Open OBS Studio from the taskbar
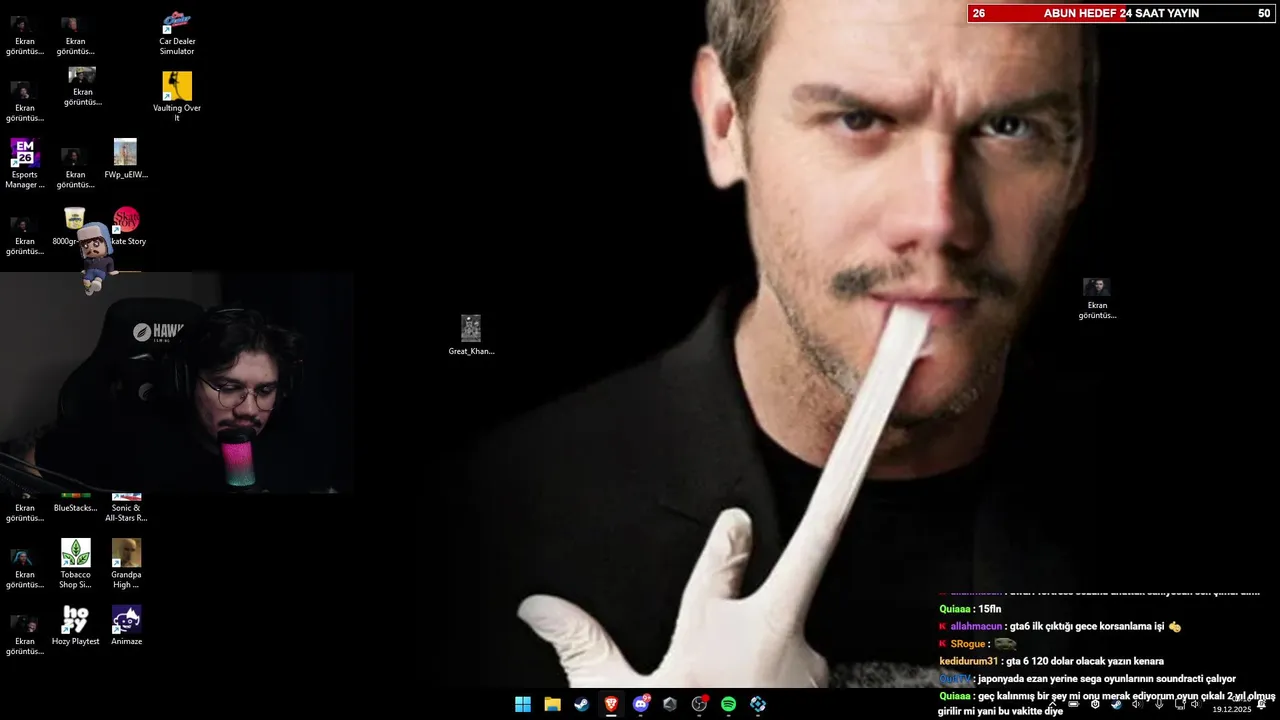 (x=699, y=704)
